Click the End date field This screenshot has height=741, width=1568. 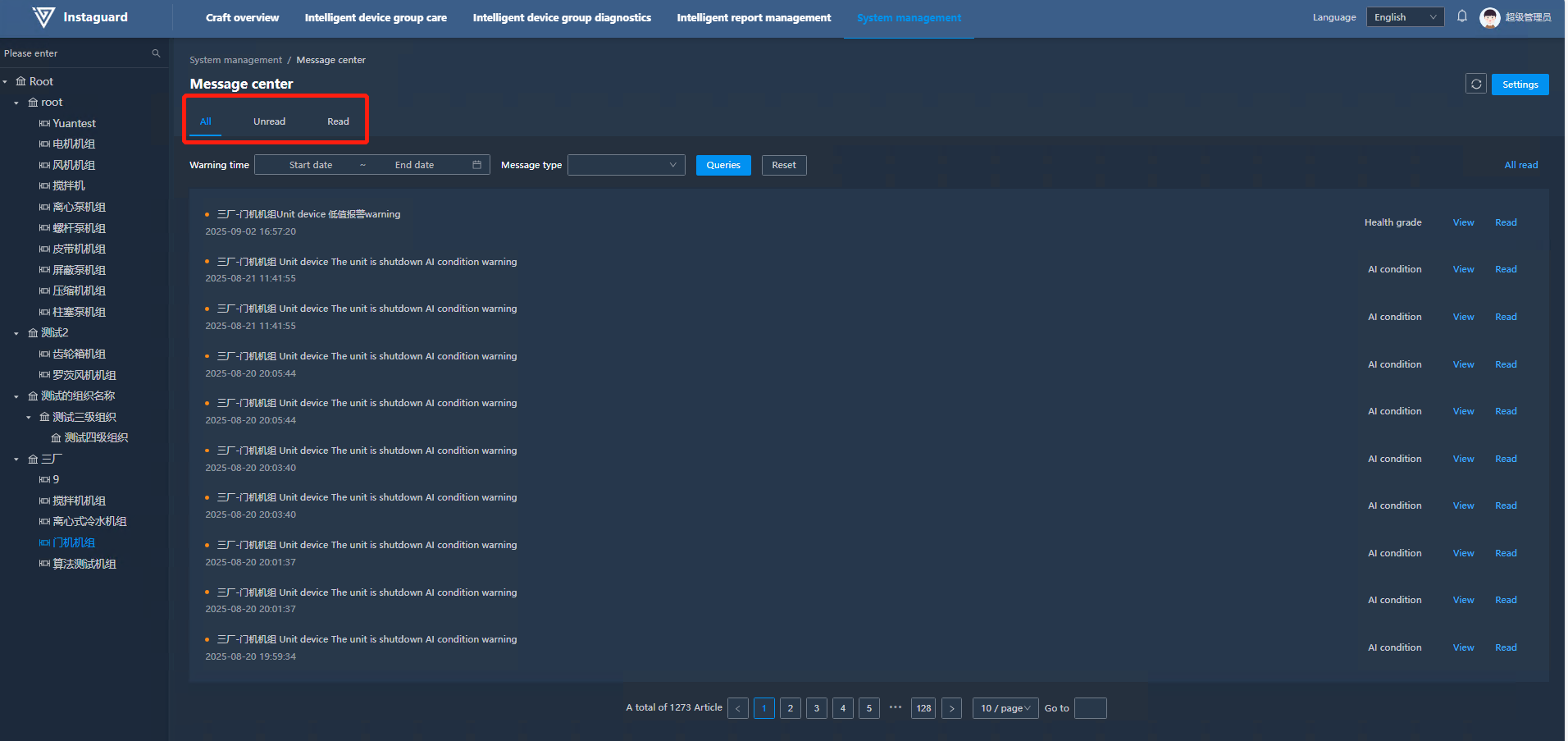coord(415,165)
